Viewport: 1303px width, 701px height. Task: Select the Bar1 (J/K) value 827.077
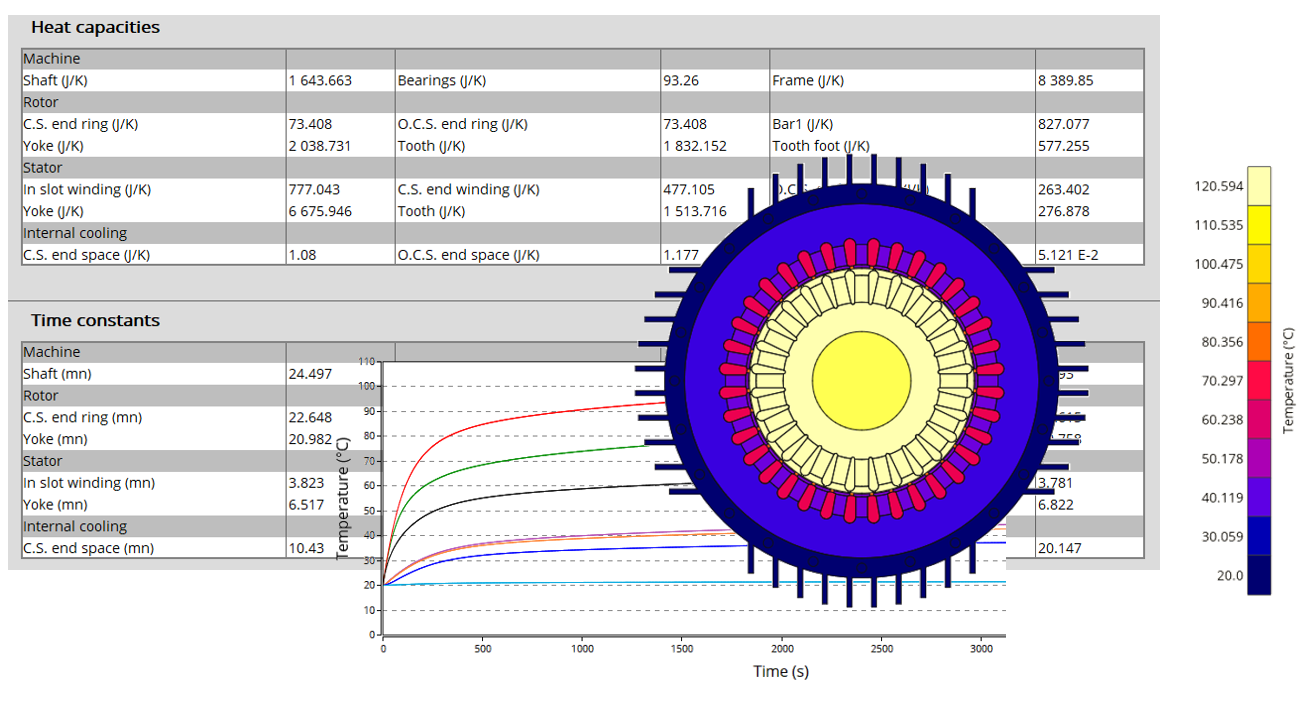[1064, 125]
